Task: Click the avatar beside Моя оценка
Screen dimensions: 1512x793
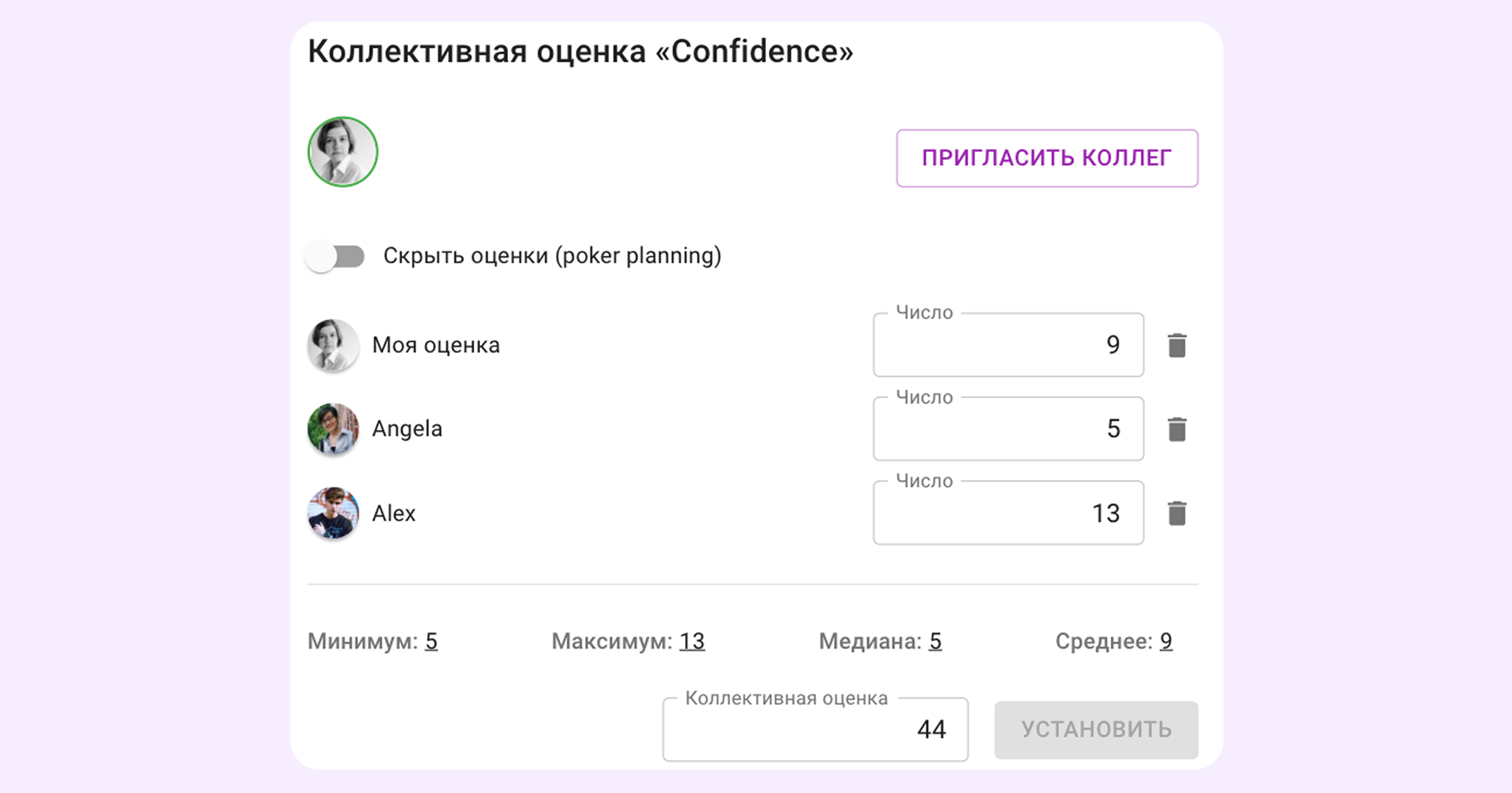Action: click(333, 345)
